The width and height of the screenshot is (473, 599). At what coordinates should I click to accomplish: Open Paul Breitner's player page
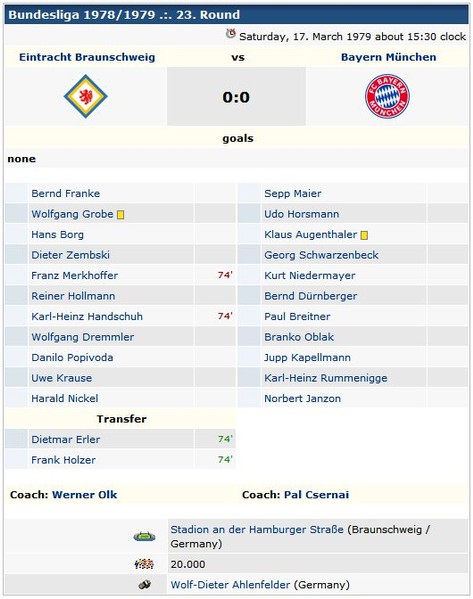(297, 317)
